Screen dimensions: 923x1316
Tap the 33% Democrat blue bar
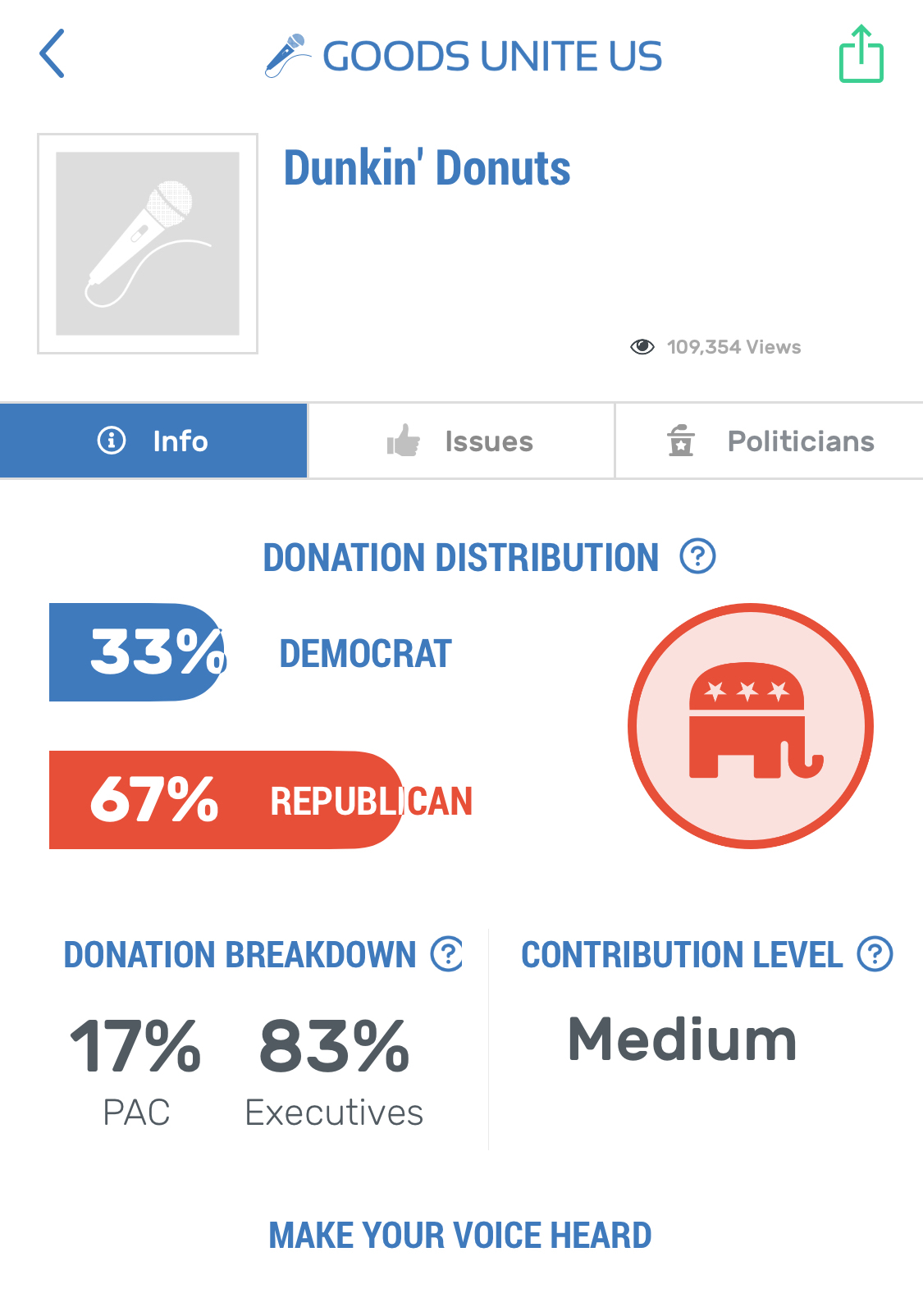[x=136, y=652]
